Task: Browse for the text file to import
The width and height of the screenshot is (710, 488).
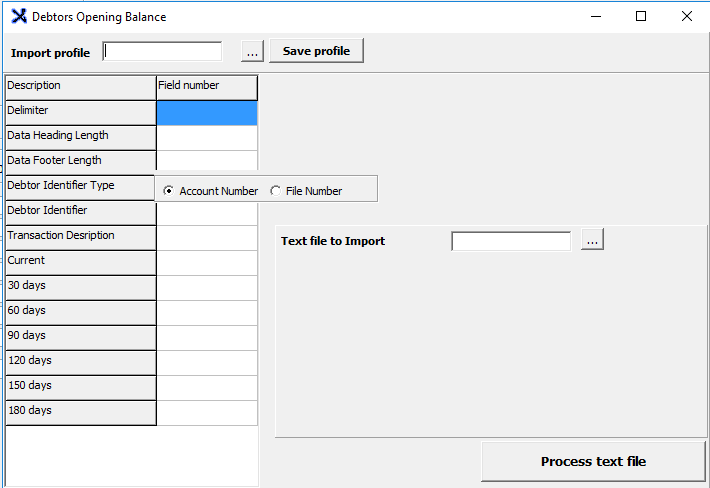Action: (592, 241)
